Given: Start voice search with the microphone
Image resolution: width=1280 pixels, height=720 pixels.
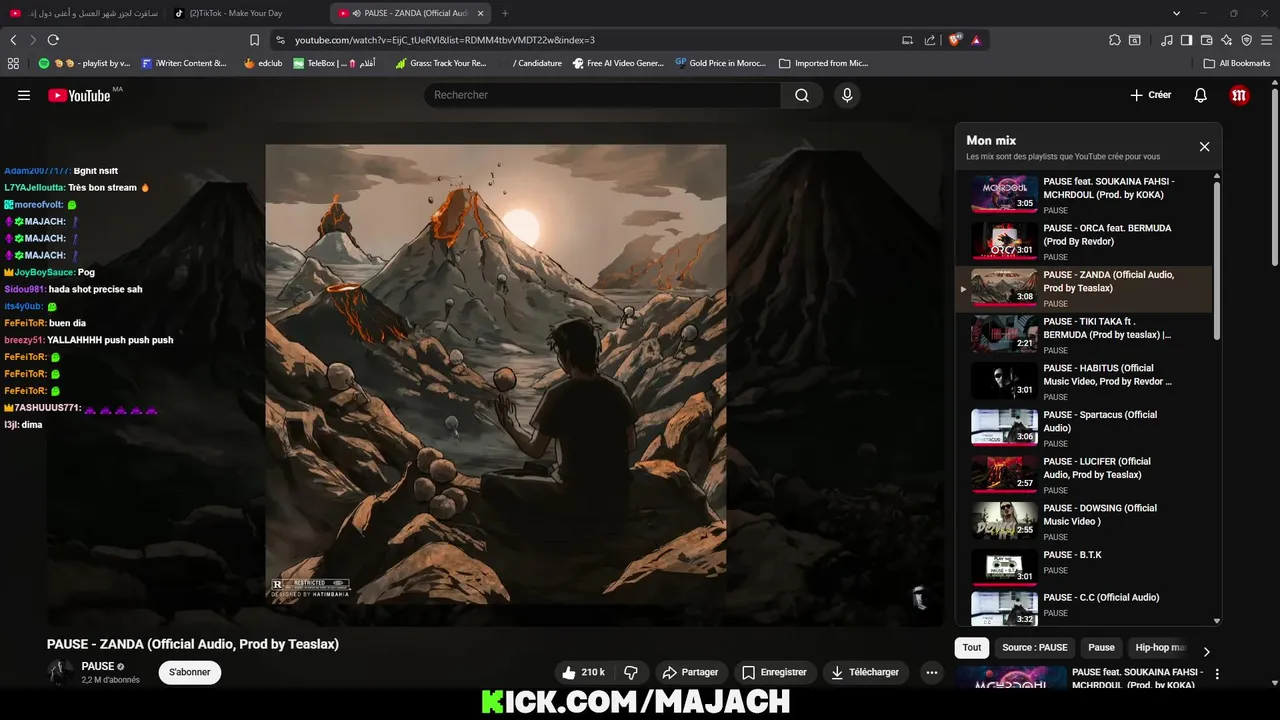Looking at the screenshot, I should 847,95.
